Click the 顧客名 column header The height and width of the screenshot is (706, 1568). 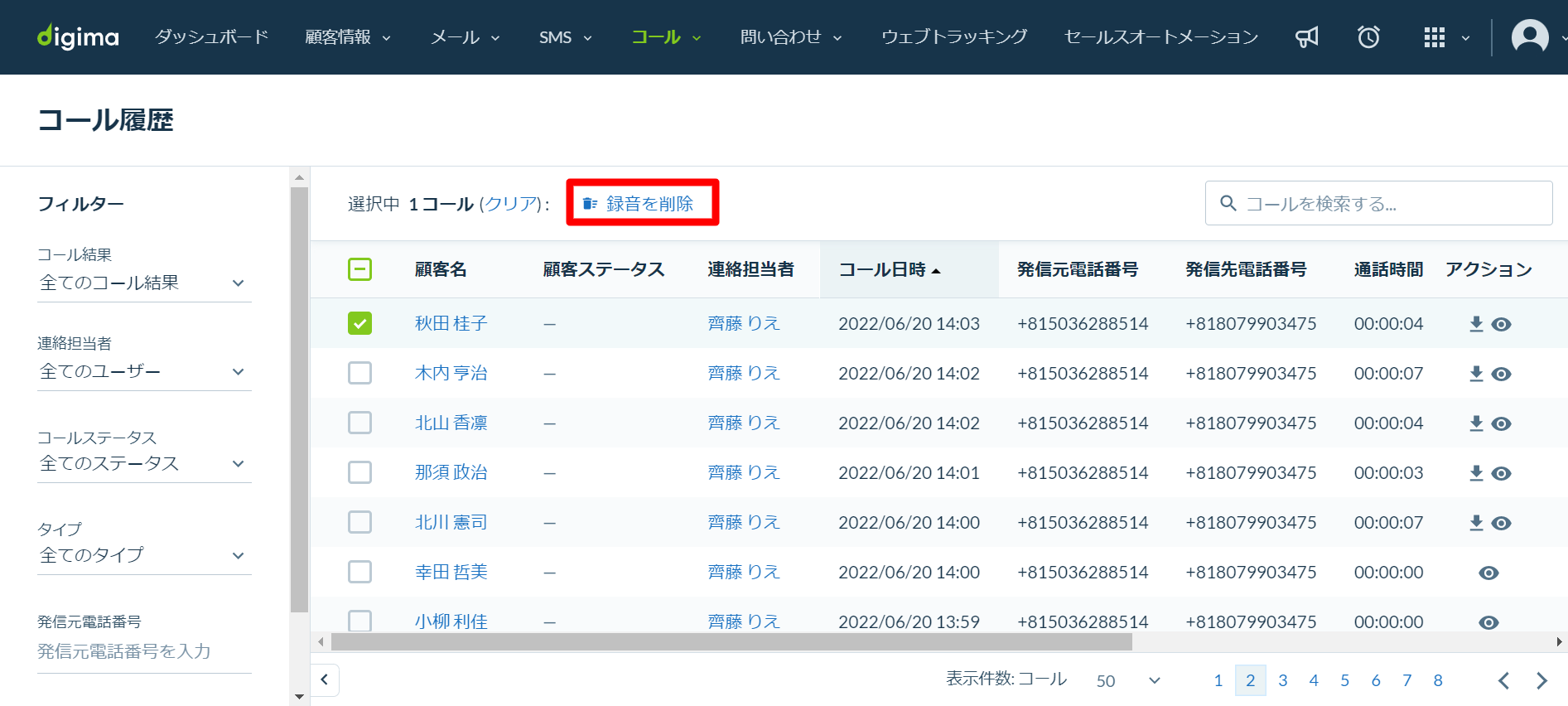pos(441,269)
